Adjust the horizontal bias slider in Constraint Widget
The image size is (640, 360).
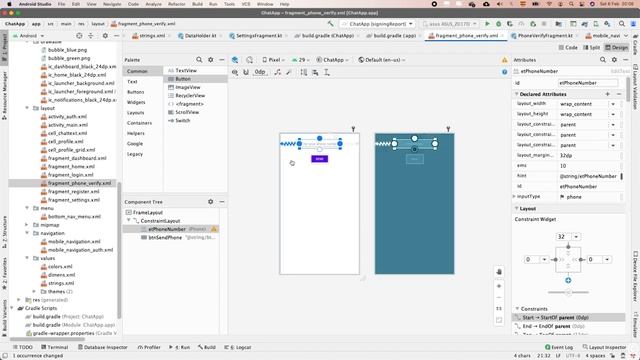point(568,292)
